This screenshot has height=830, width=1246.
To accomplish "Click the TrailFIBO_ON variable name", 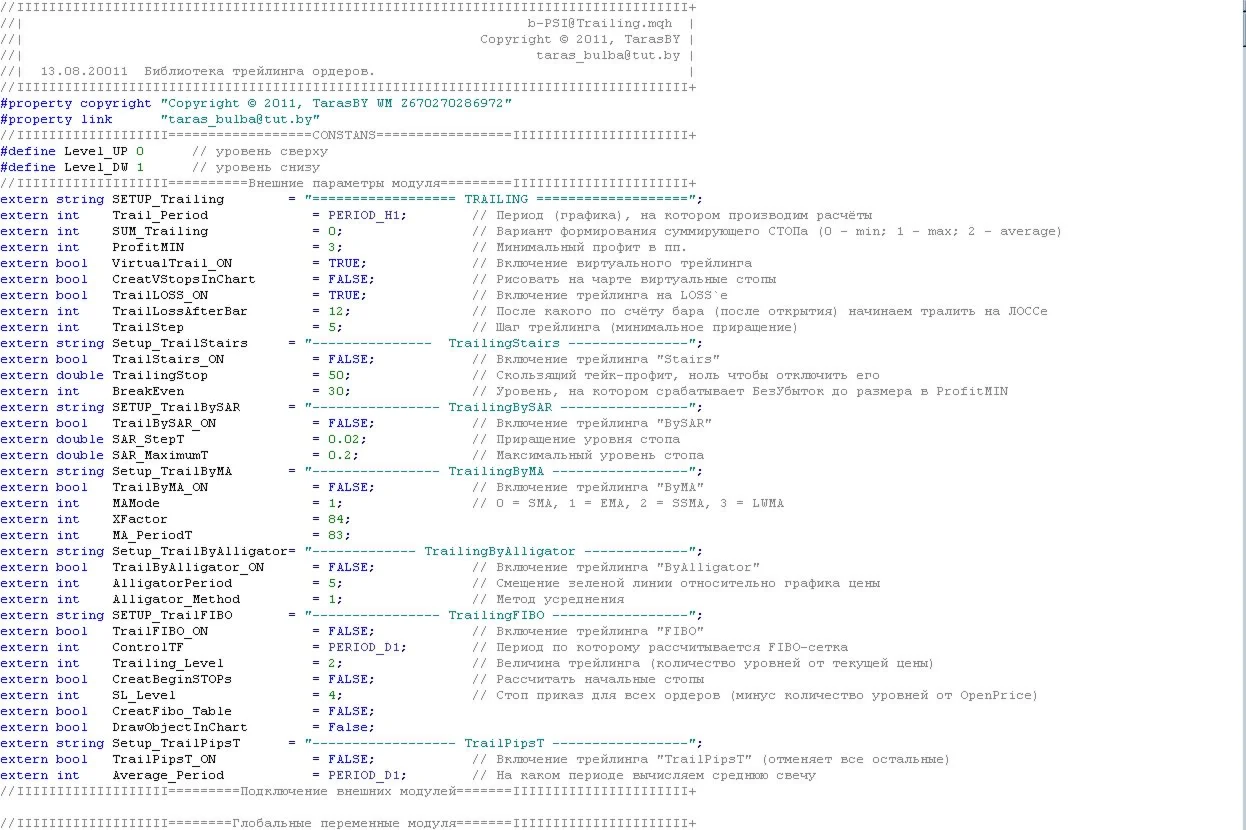I will [160, 631].
